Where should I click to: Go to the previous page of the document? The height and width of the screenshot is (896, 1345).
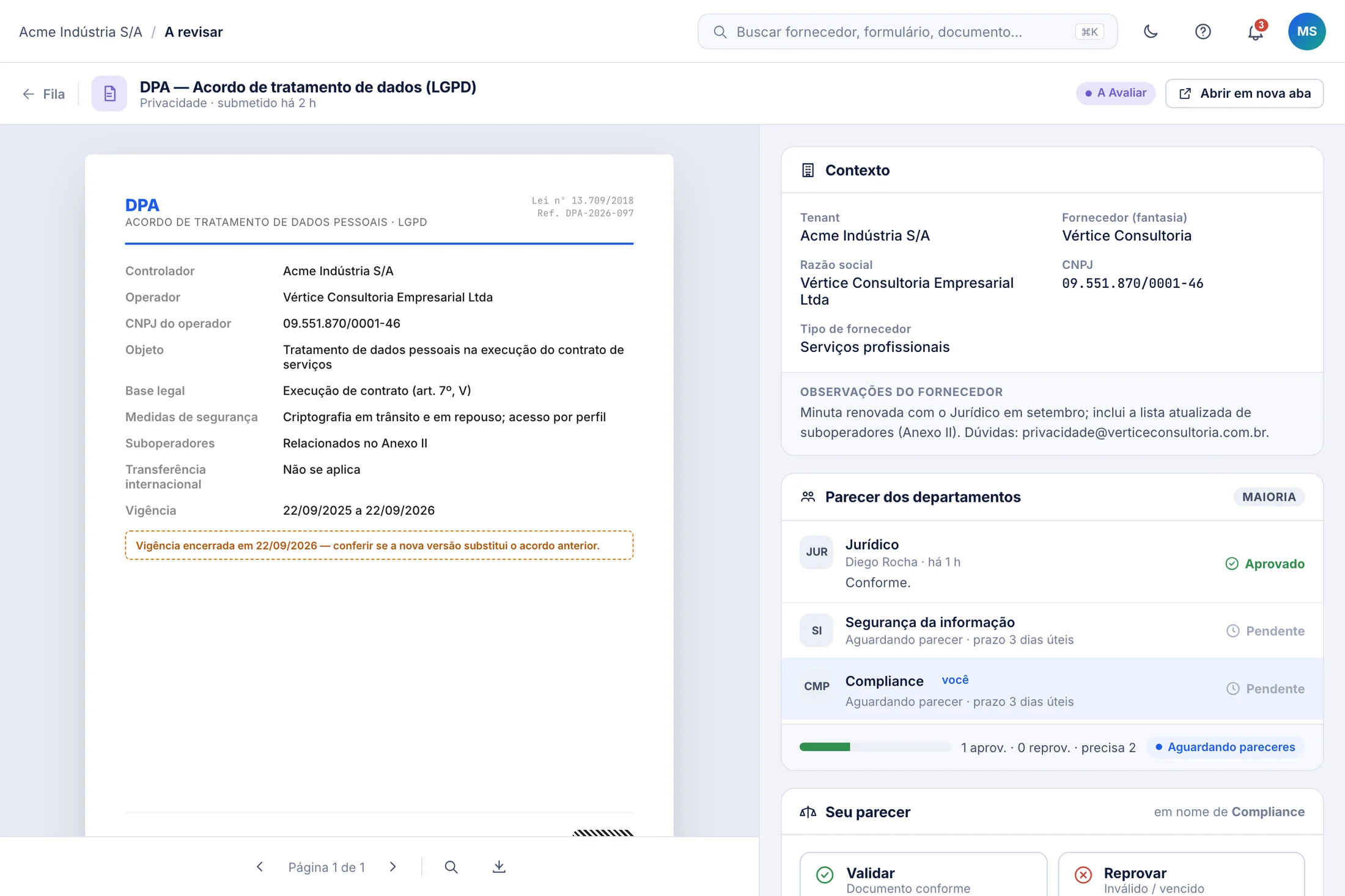[260, 867]
